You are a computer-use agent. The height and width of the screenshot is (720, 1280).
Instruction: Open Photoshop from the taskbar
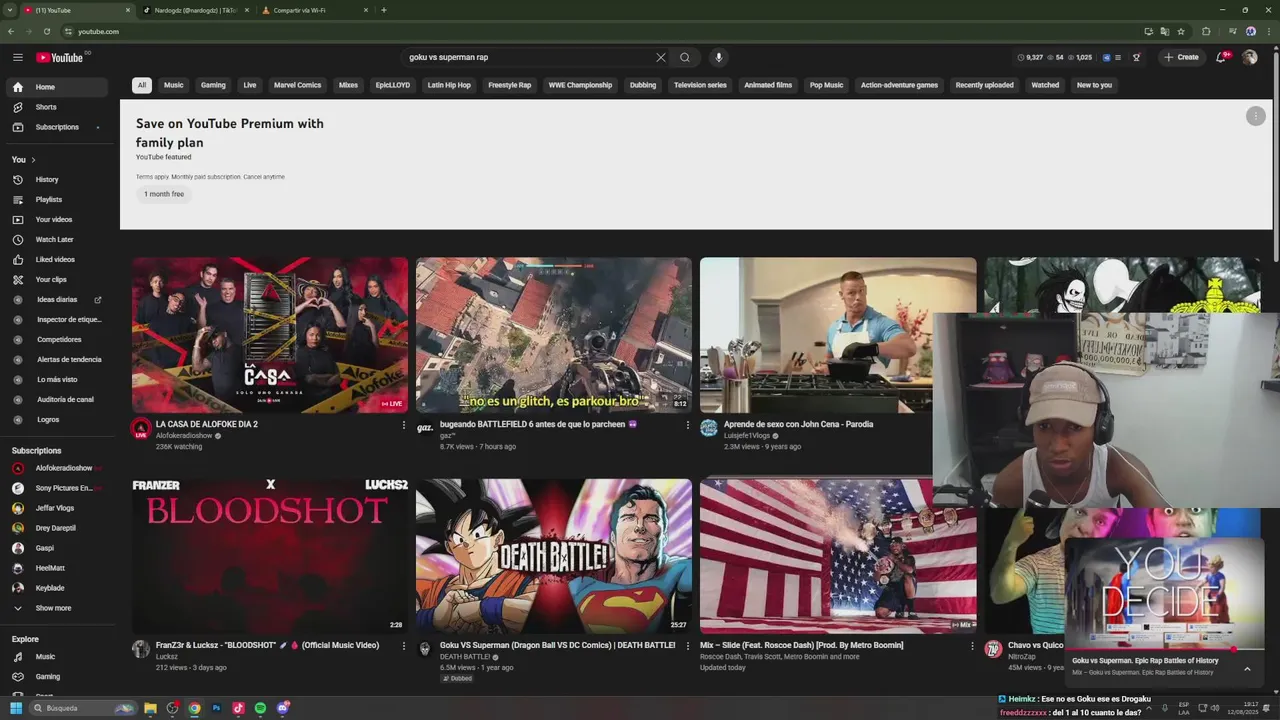(x=216, y=708)
